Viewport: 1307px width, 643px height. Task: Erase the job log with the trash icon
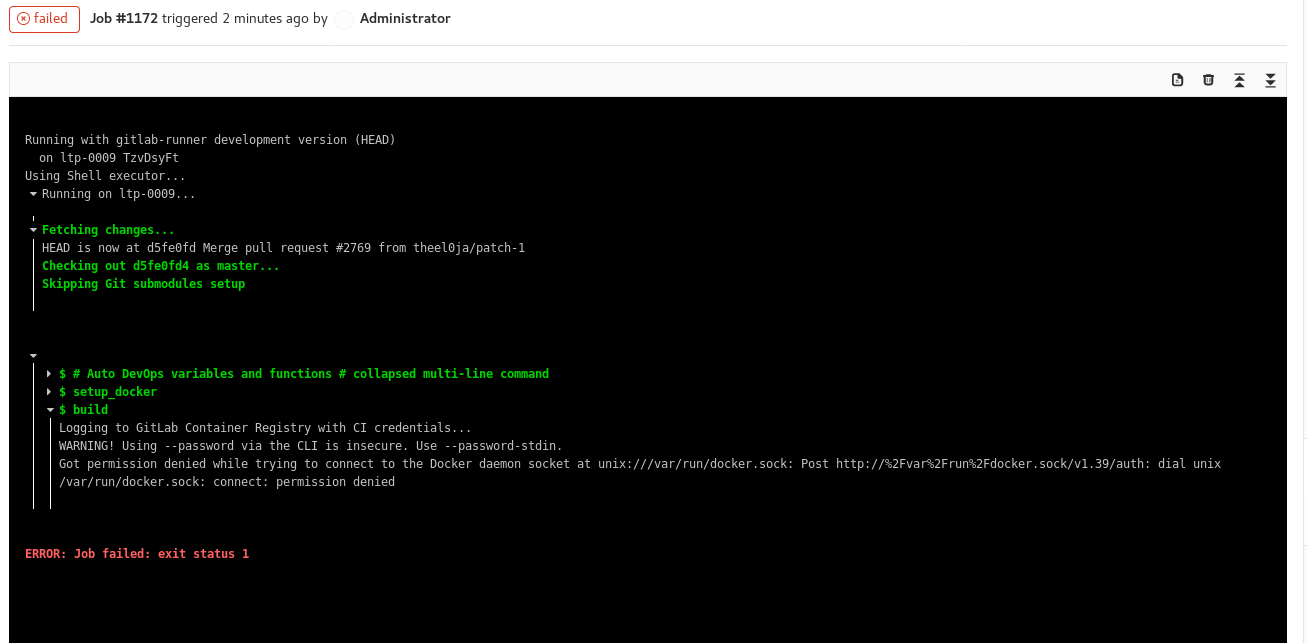click(x=1208, y=79)
